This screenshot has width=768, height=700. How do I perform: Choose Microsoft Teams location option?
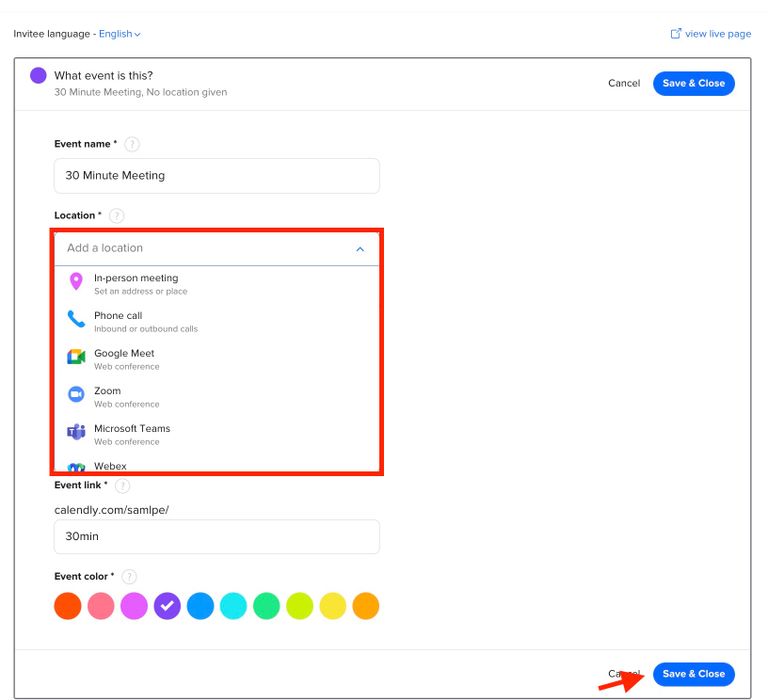pos(216,434)
